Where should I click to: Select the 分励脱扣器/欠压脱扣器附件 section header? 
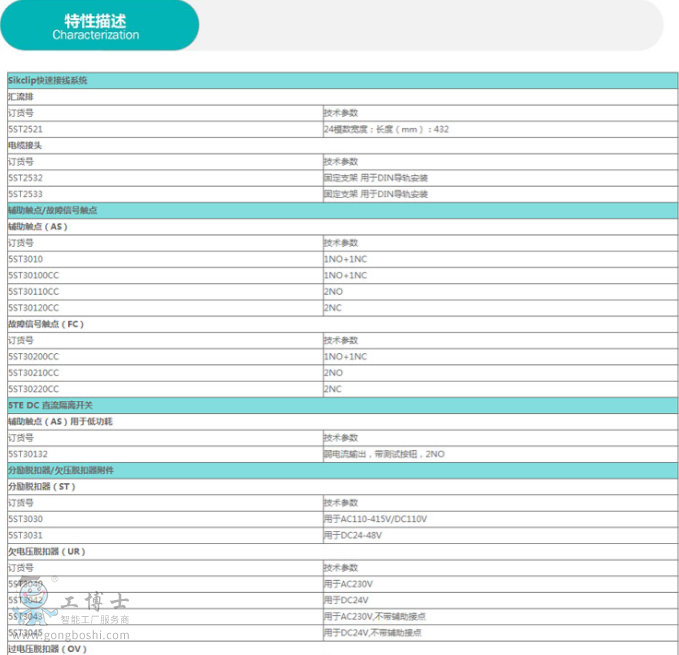click(343, 470)
